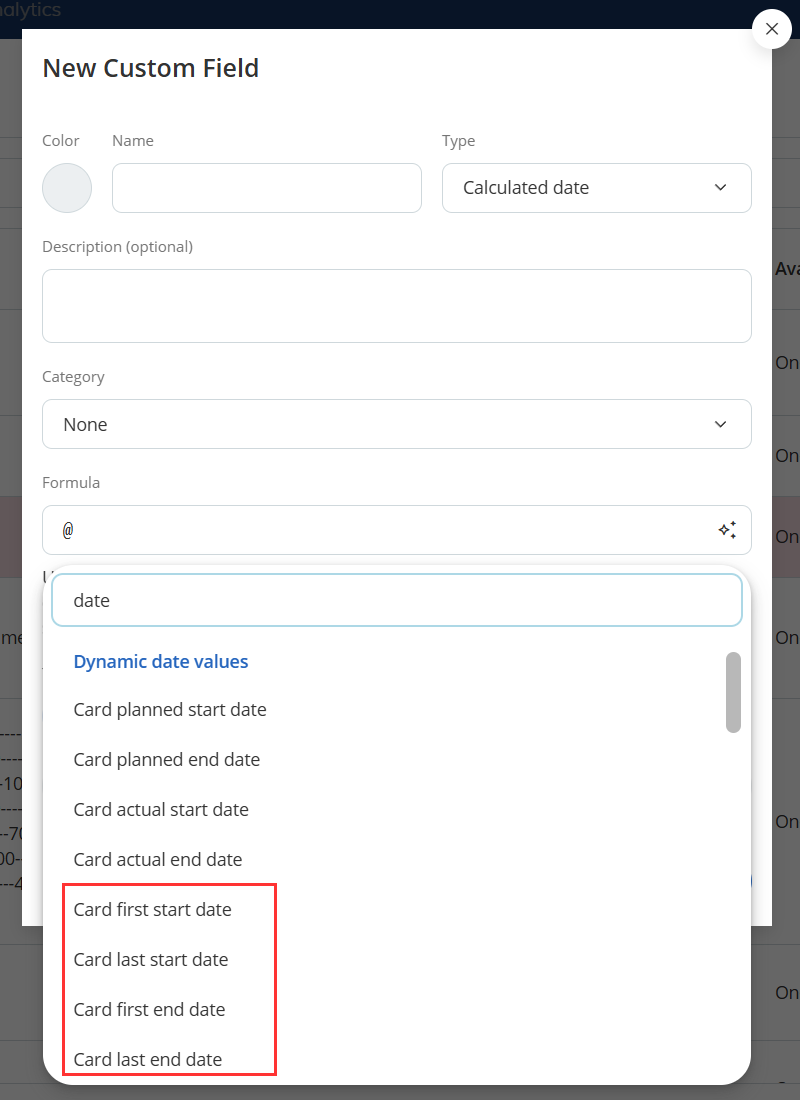This screenshot has width=800, height=1100.
Task: Choose 'Card first start date' item
Action: 153,910
